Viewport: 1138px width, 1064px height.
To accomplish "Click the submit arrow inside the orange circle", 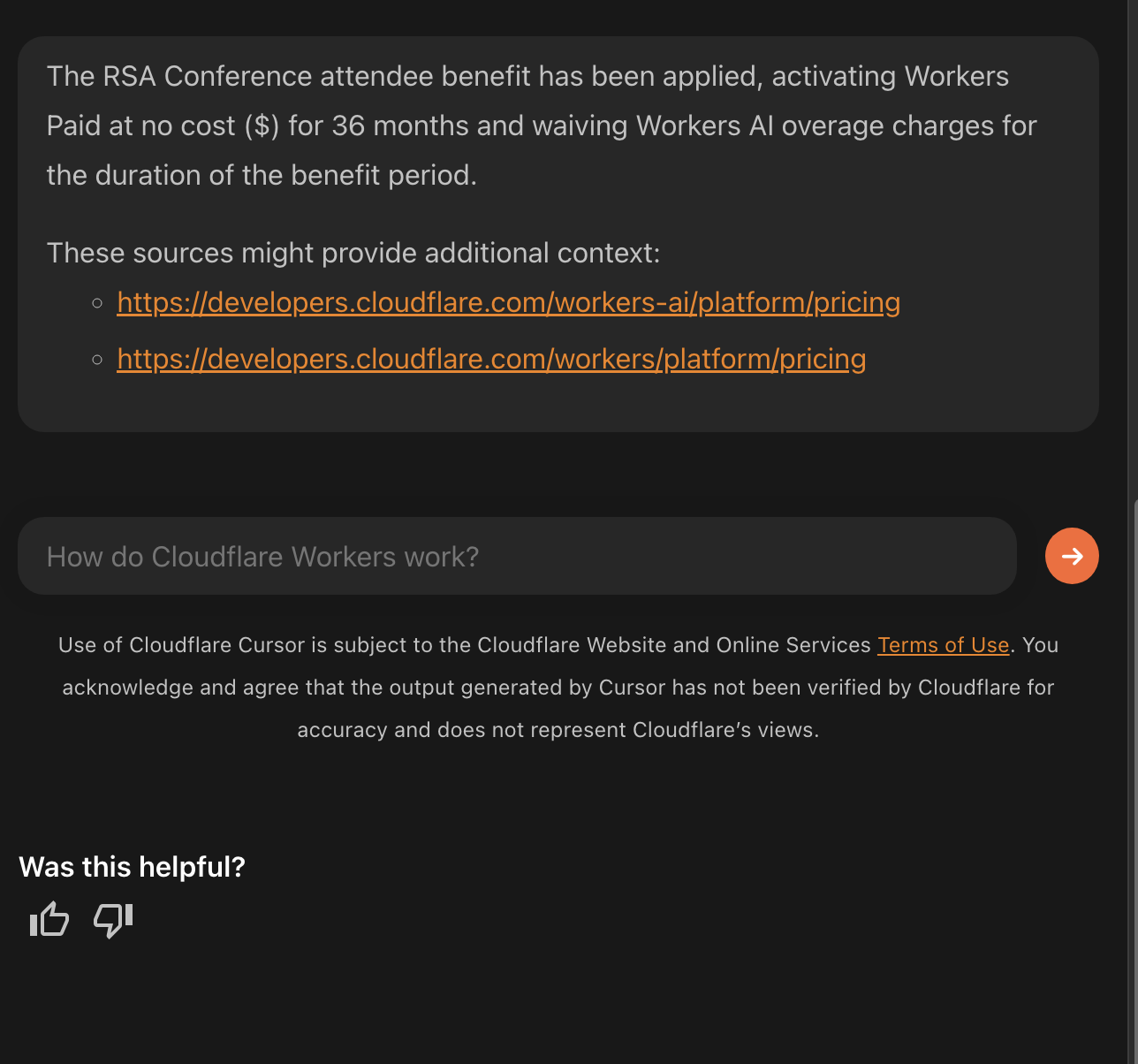I will pyautogui.click(x=1072, y=556).
